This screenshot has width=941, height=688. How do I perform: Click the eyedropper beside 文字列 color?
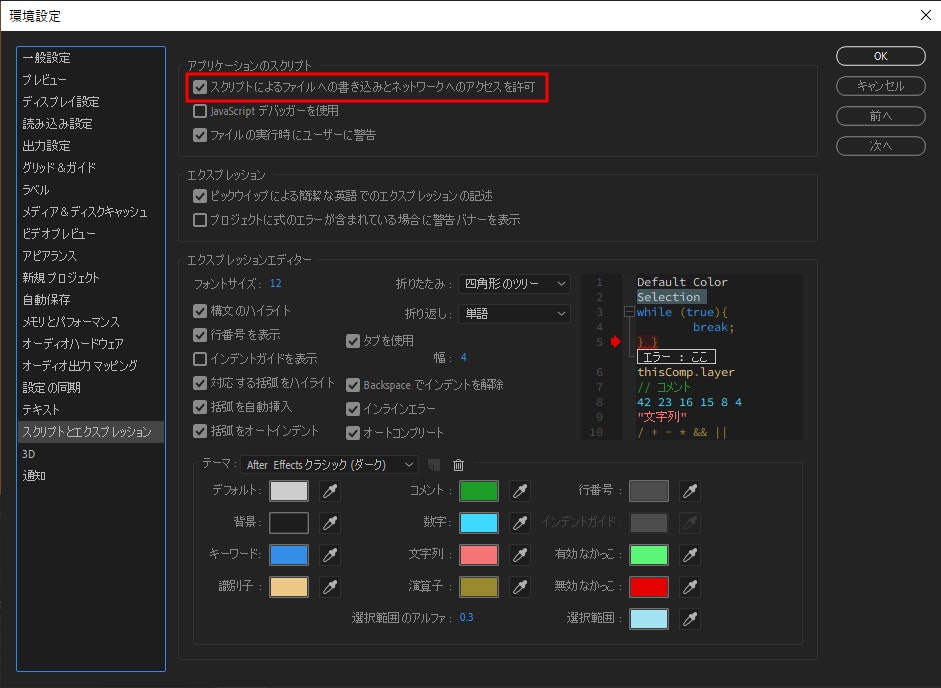[520, 555]
